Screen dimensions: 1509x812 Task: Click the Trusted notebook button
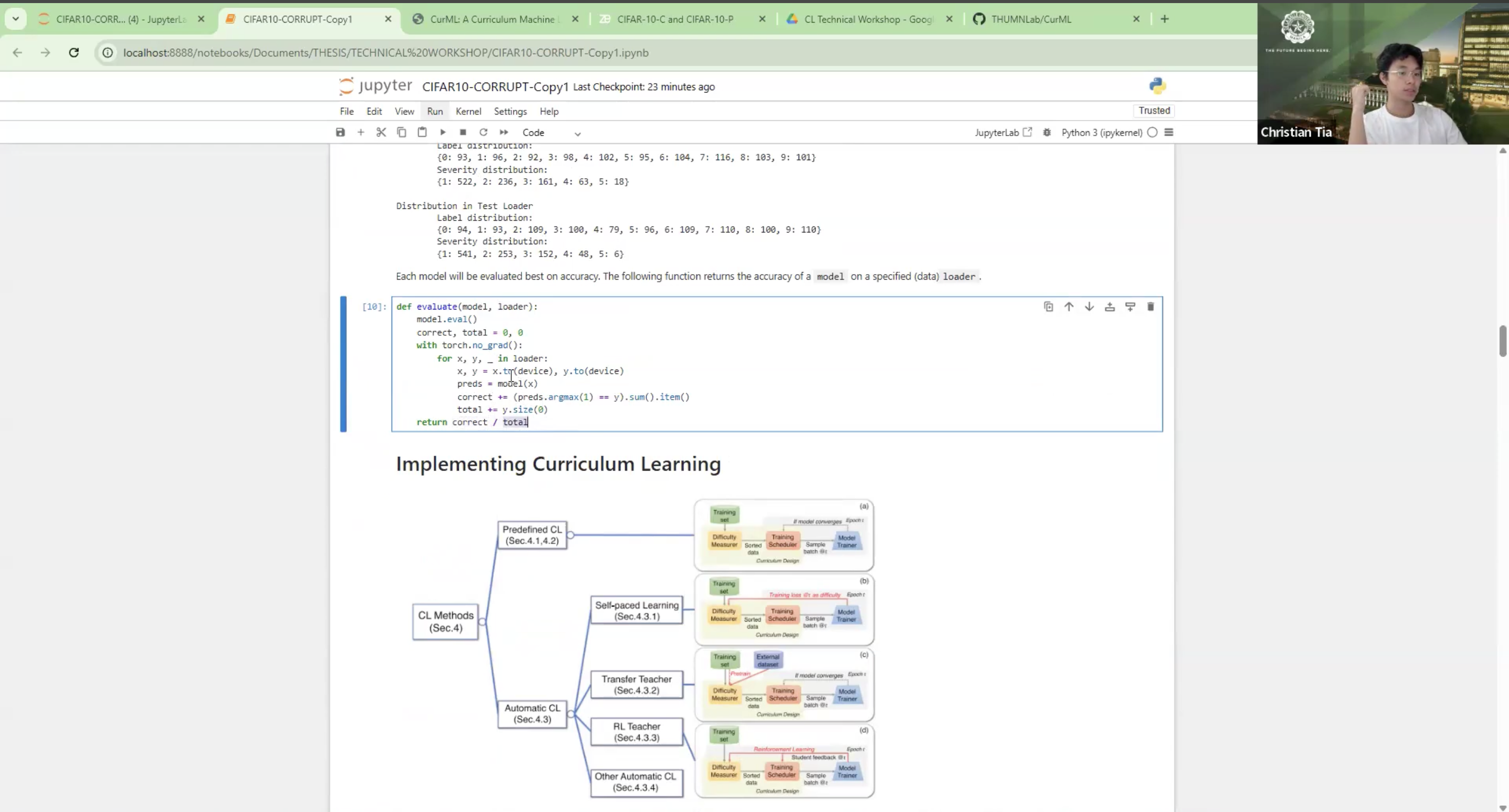click(x=1154, y=111)
